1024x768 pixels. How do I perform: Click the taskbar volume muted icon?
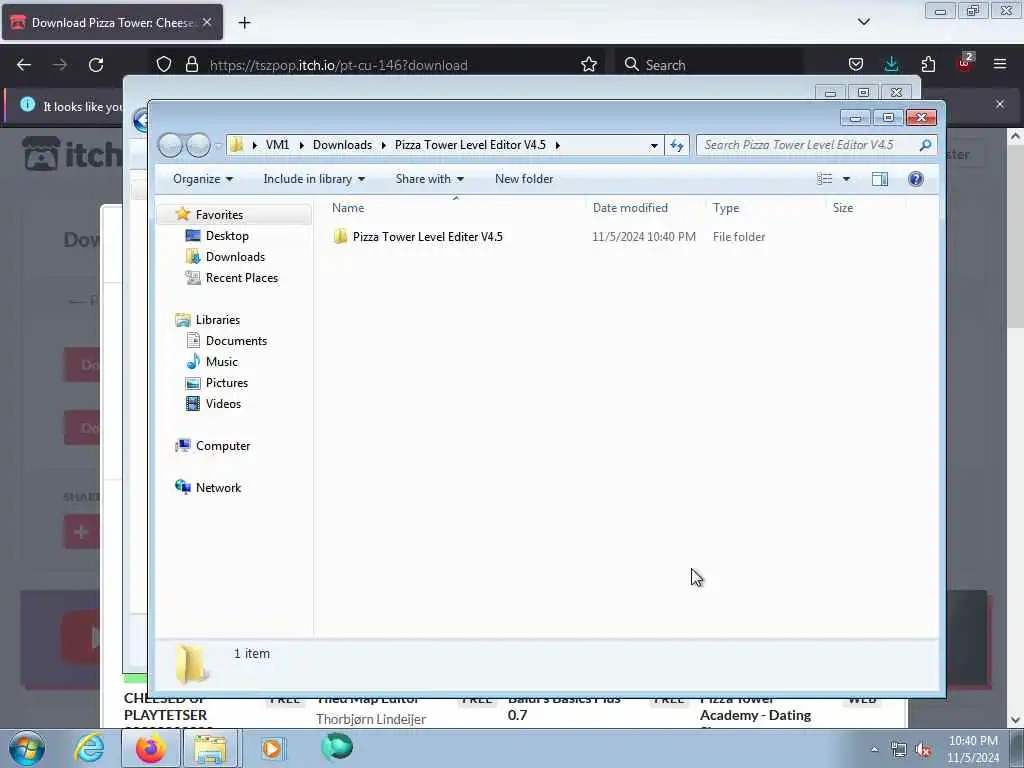tap(923, 750)
